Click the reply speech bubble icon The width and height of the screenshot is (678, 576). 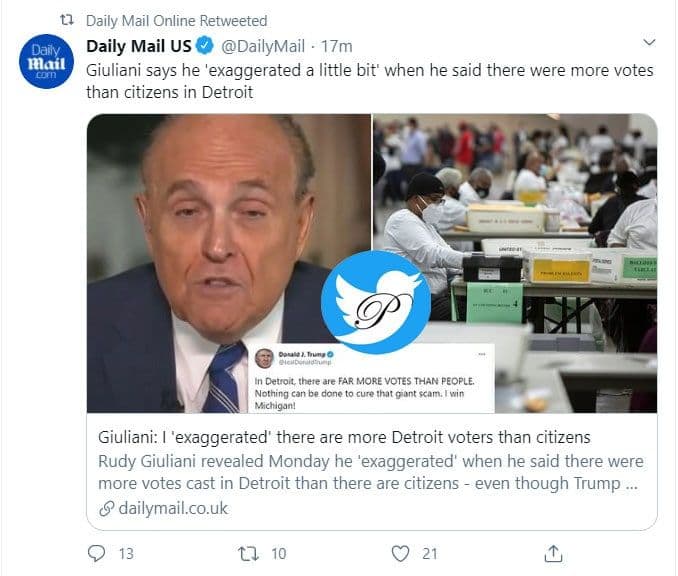(97, 553)
